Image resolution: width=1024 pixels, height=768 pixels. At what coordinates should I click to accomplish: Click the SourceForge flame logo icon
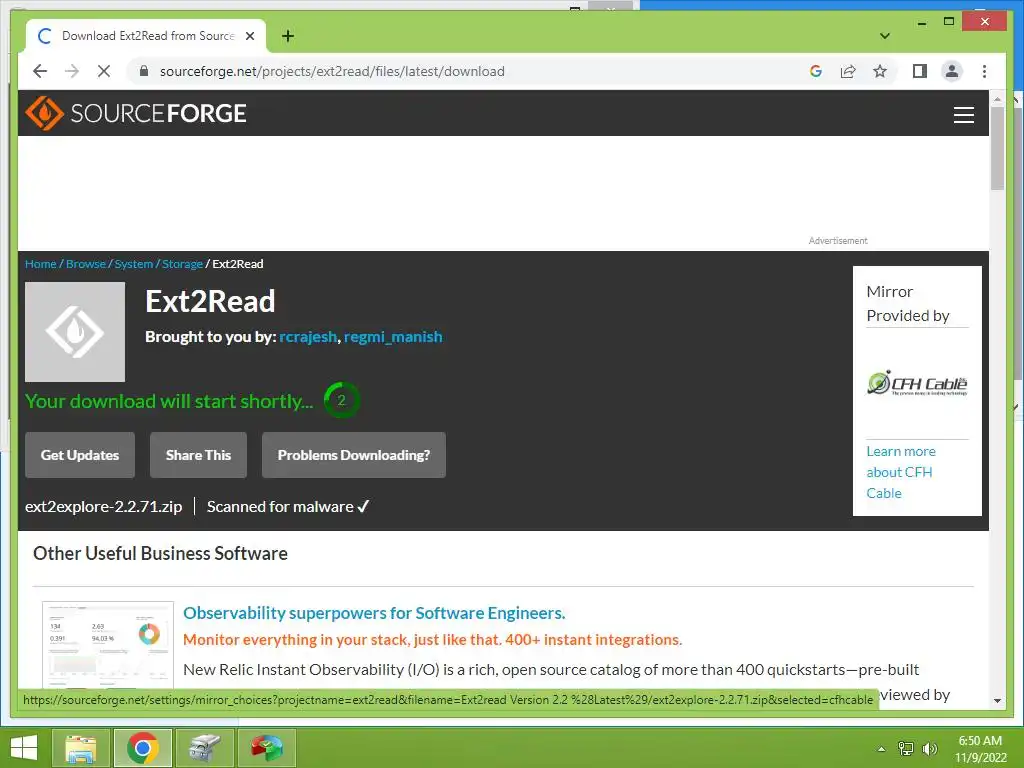point(44,113)
